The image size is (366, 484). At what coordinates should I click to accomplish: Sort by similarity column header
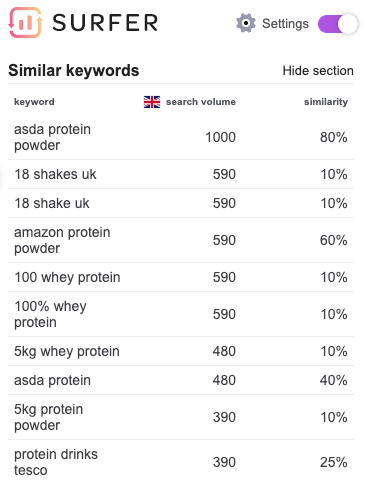(x=326, y=102)
